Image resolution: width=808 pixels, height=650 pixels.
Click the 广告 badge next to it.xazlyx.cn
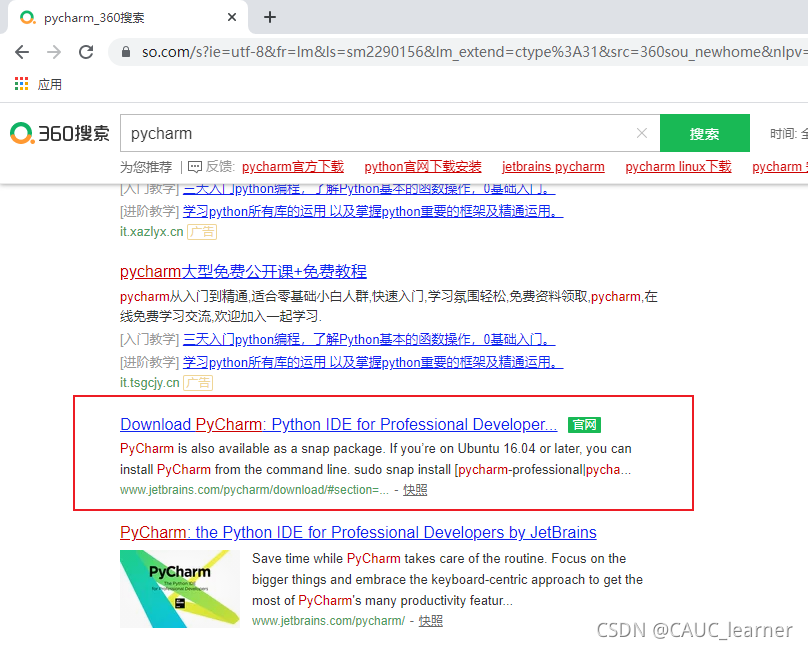202,232
